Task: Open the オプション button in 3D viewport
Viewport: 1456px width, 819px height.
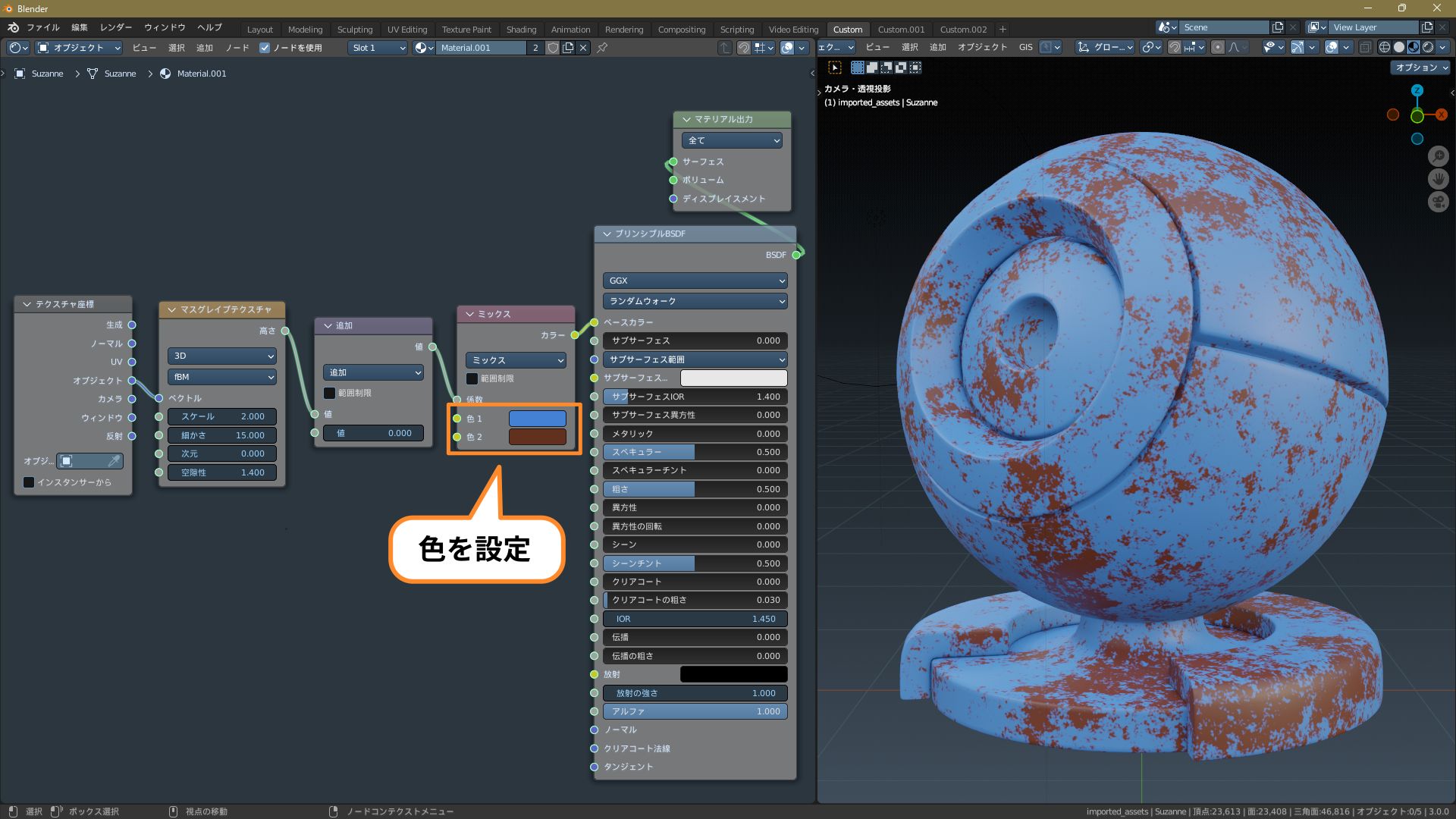Action: coord(1421,67)
